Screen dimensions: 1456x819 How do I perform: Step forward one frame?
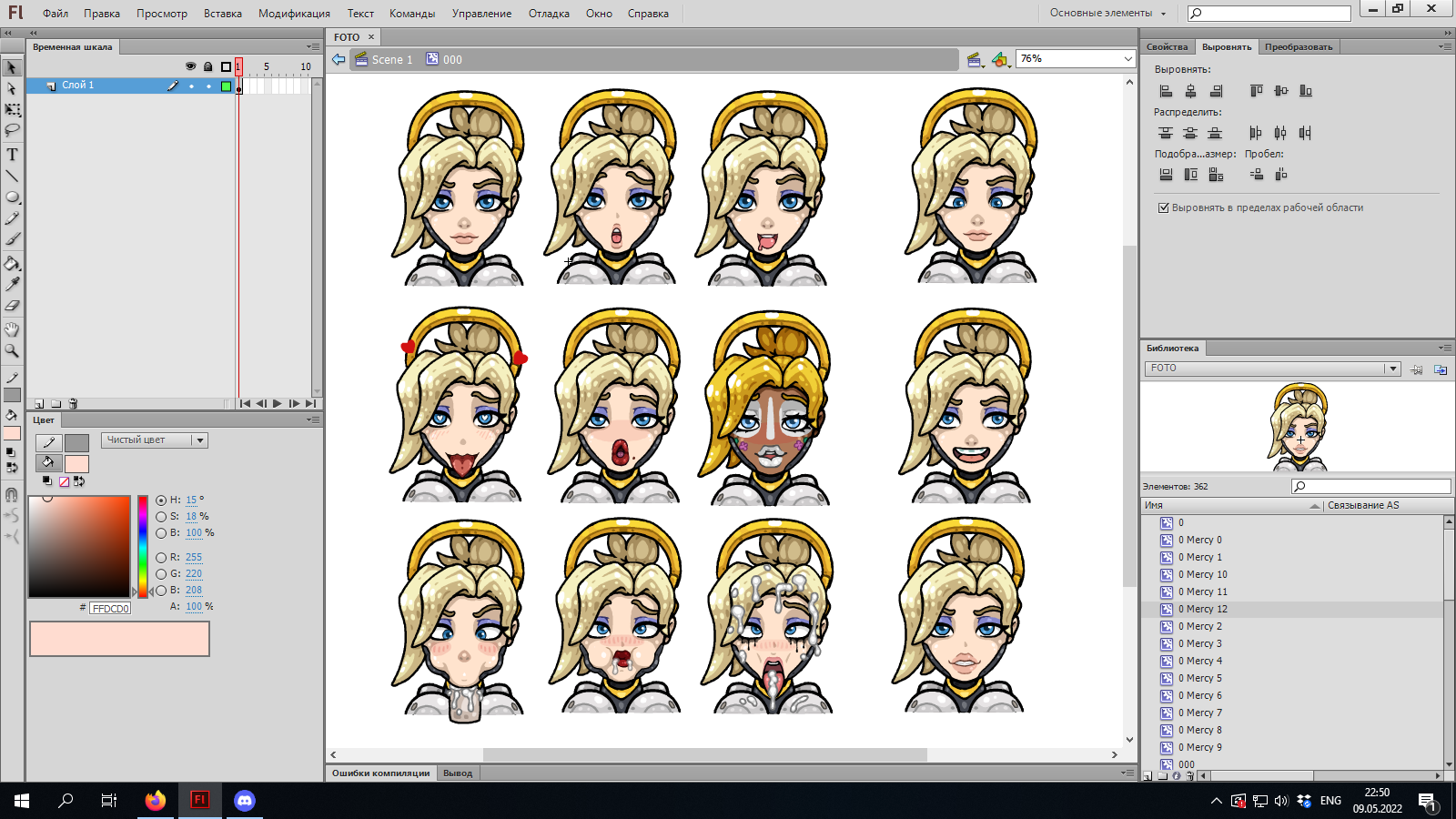point(294,403)
